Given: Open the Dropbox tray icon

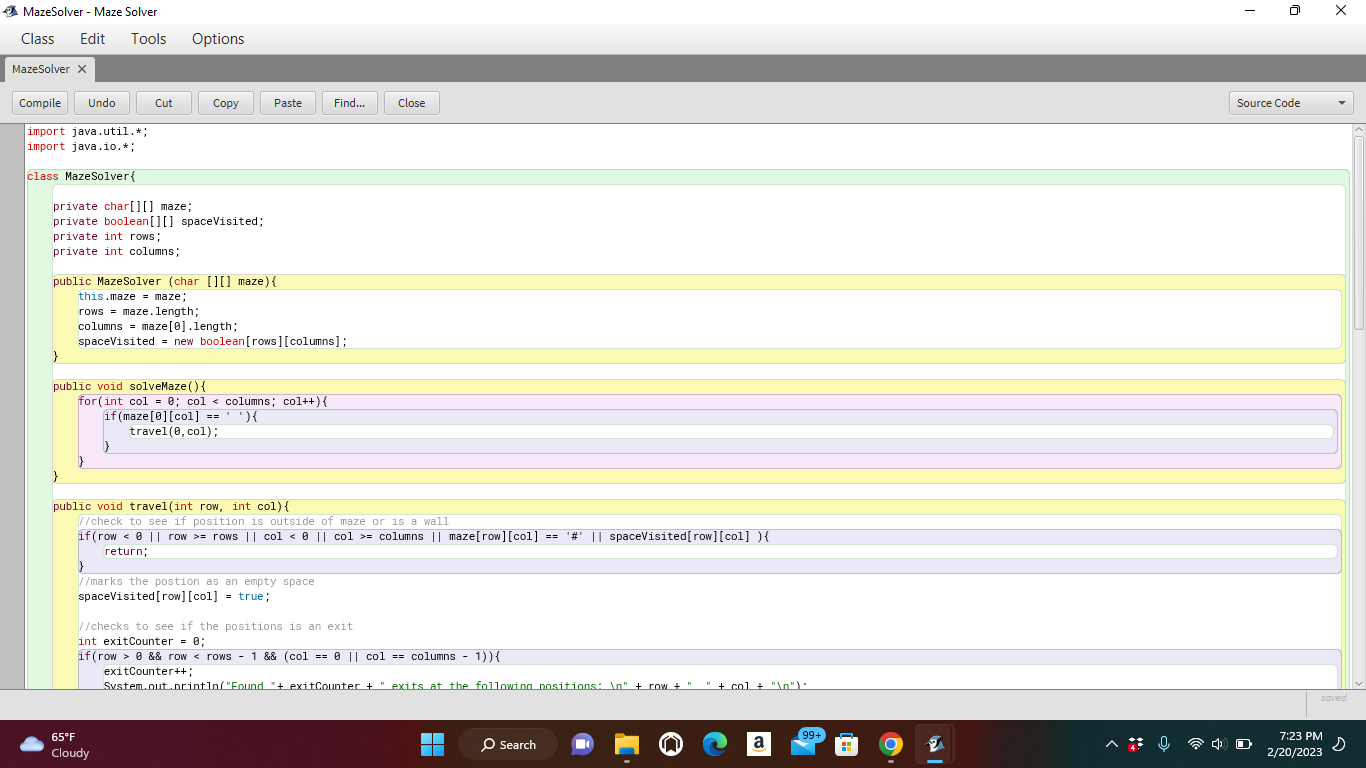Looking at the screenshot, I should pyautogui.click(x=1135, y=744).
